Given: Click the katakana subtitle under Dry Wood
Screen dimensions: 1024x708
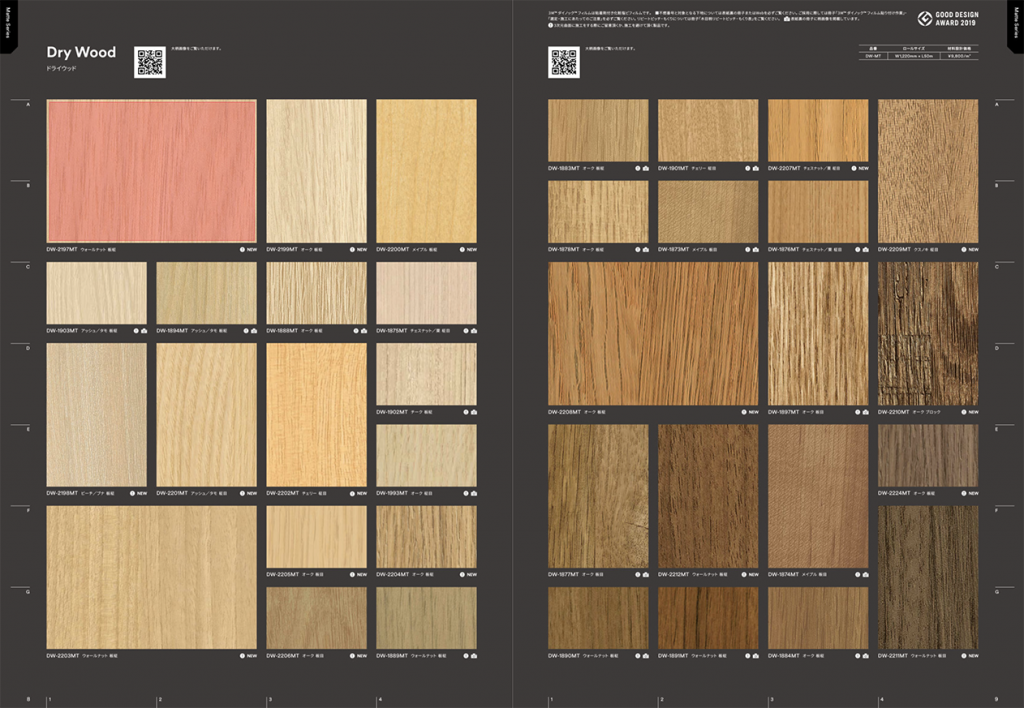Looking at the screenshot, I should (x=61, y=69).
